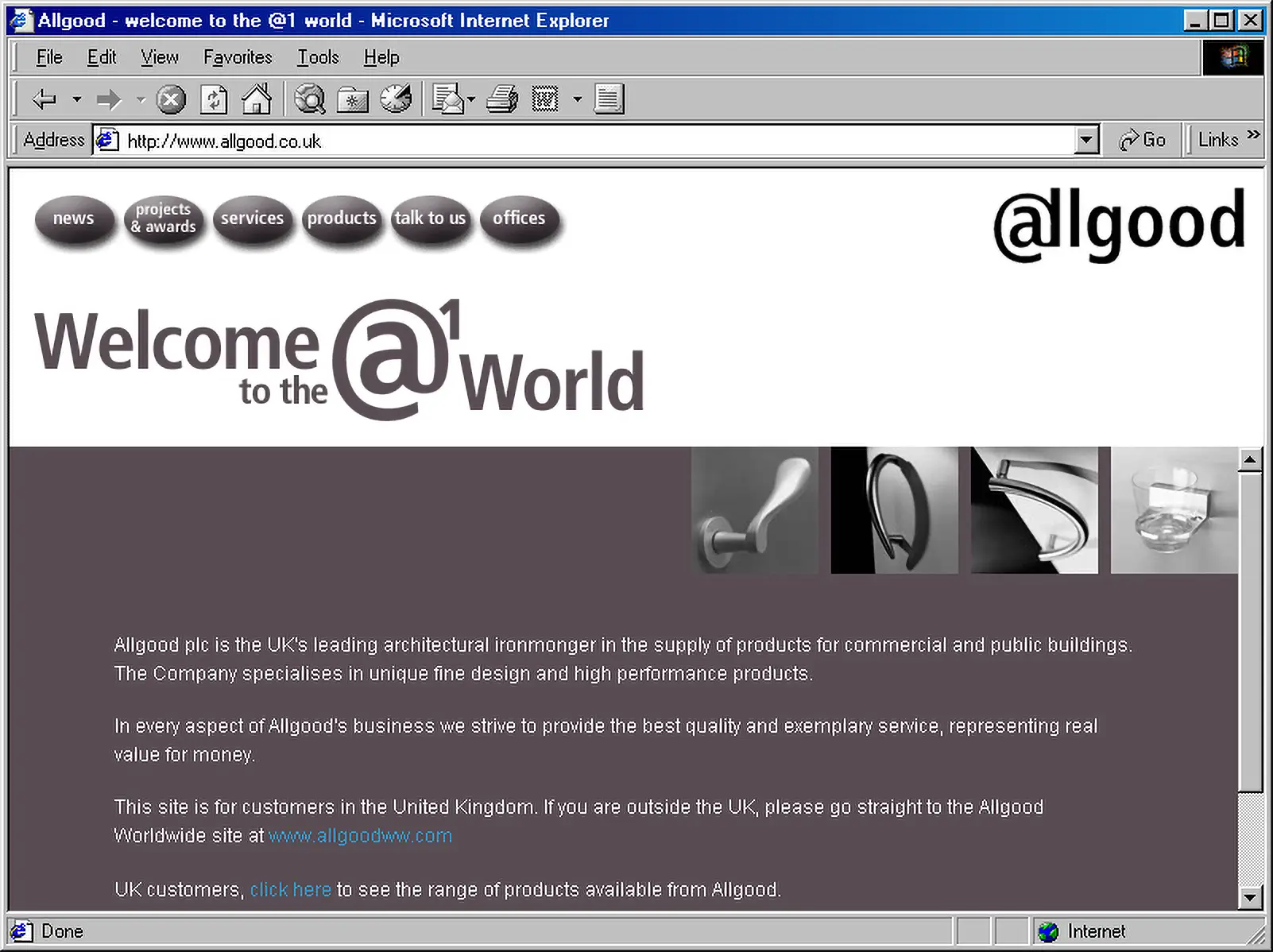Follow the www.allgoodww.com link
This screenshot has height=952, width=1273.
[360, 836]
